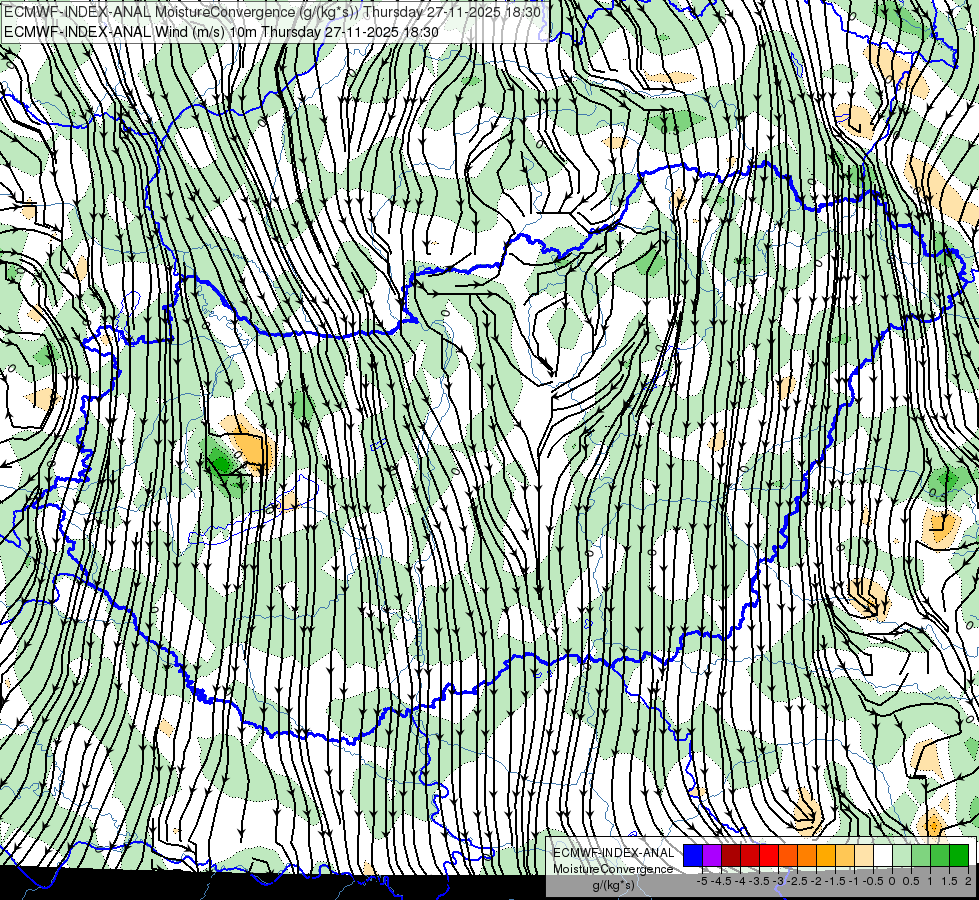Viewport: 979px width, 900px height.
Task: Click the ECMWF-INDEX-ANAL label in the legend box
Action: pyautogui.click(x=613, y=853)
